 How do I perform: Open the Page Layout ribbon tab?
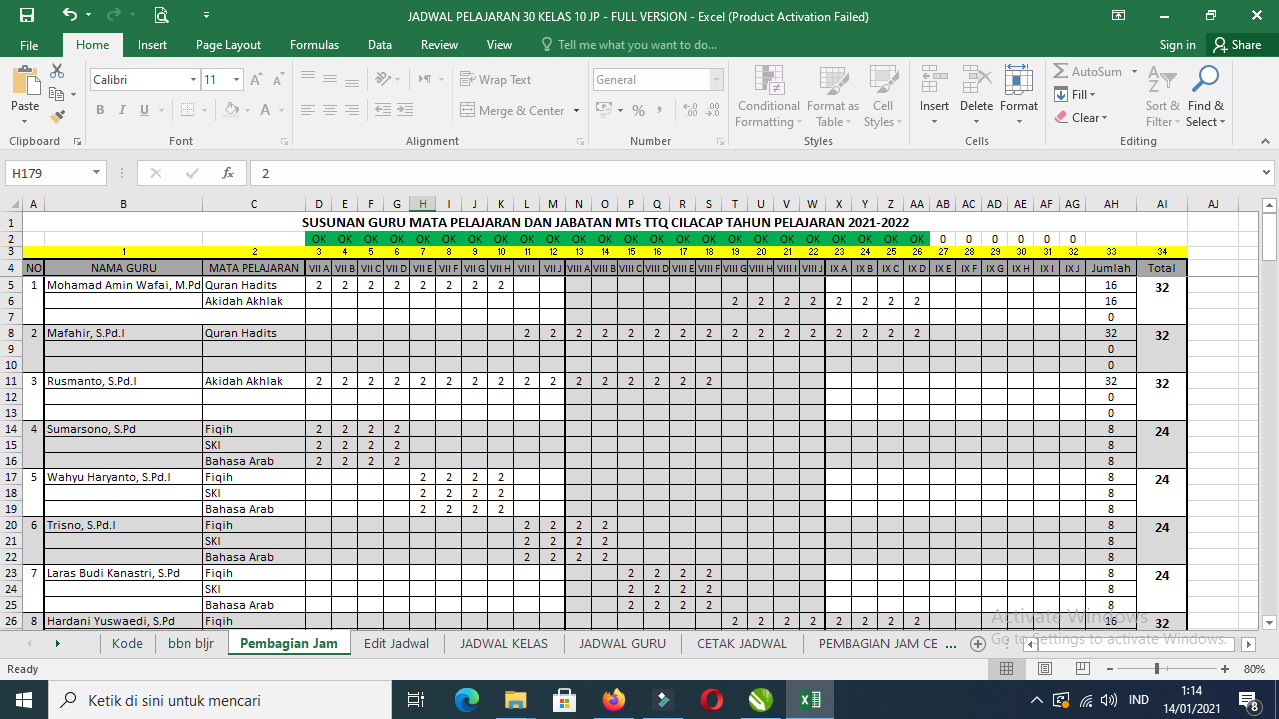228,45
